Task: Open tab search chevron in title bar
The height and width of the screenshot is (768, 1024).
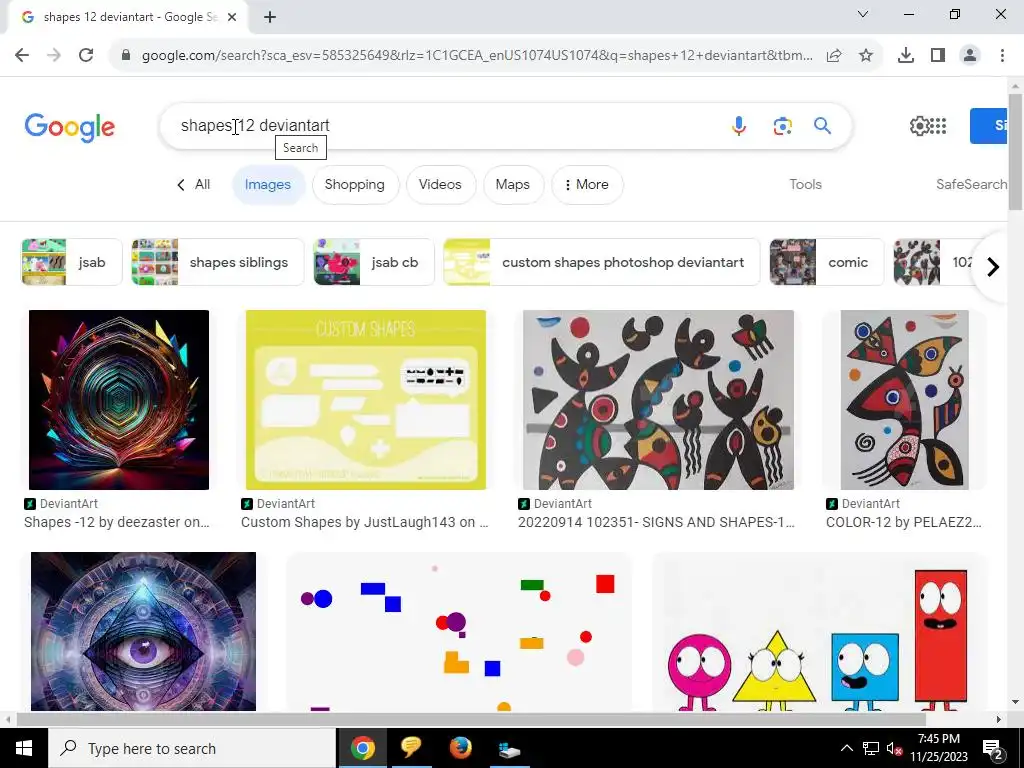Action: click(x=863, y=14)
